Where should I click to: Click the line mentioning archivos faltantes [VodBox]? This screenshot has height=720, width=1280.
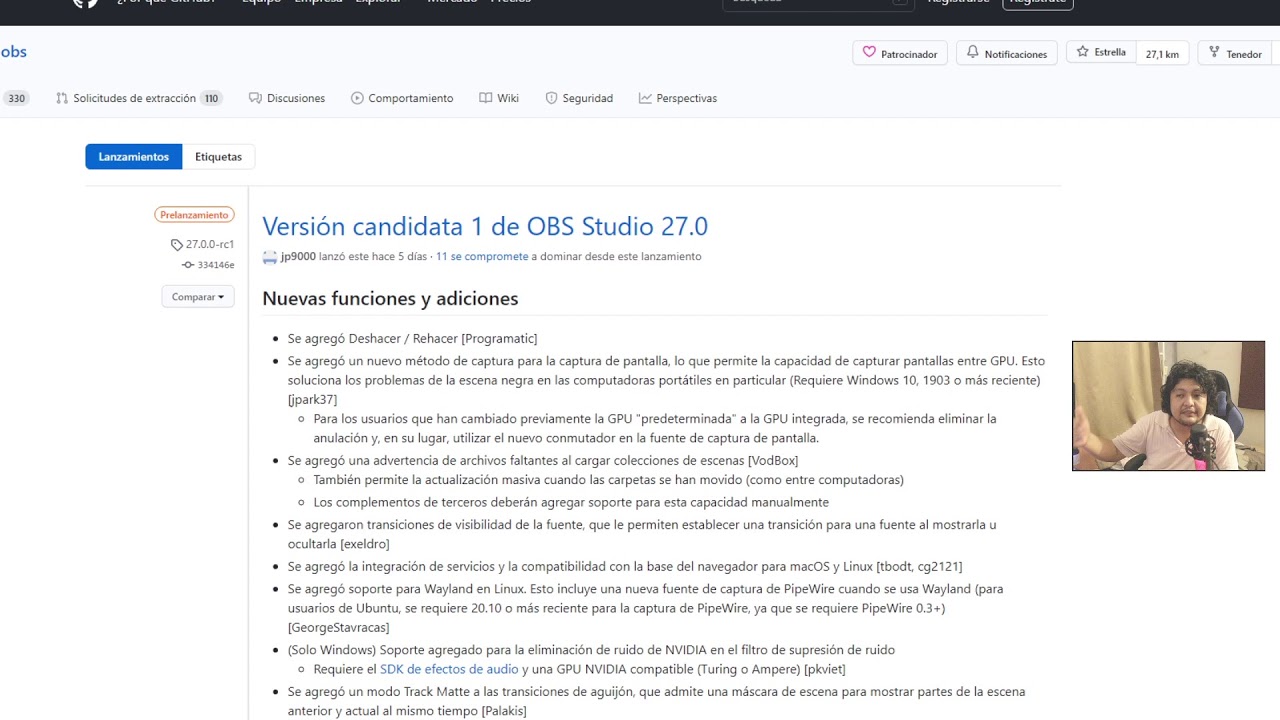(x=543, y=460)
